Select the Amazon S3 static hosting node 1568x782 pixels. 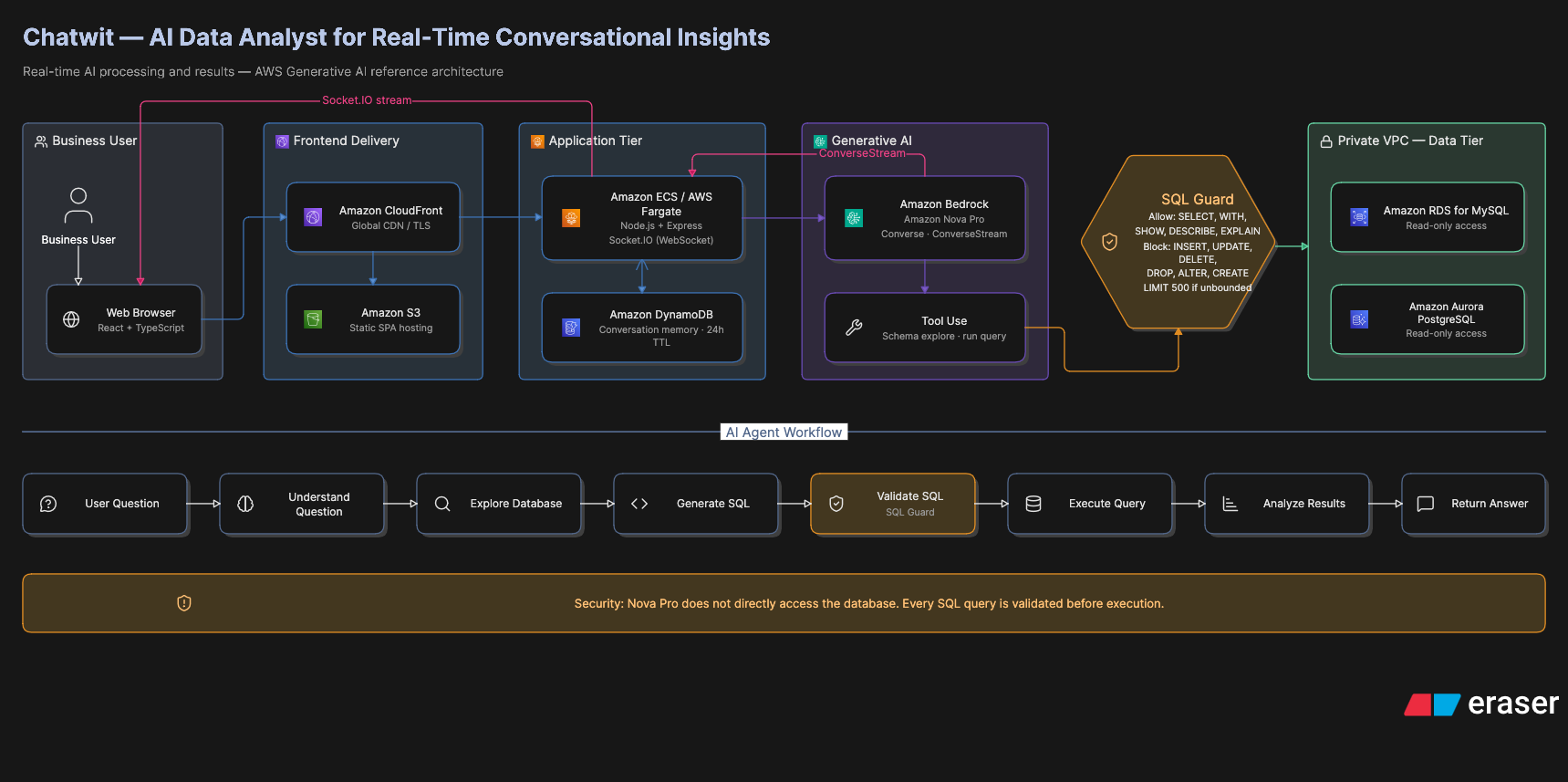[x=373, y=319]
